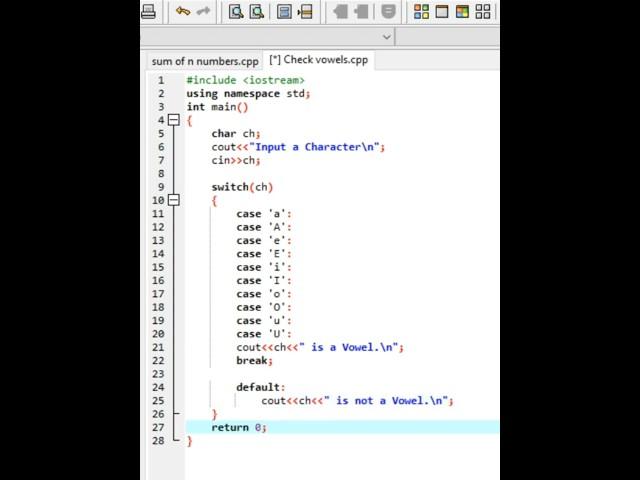The height and width of the screenshot is (480, 640).
Task: Click the Print icon in the toolbar
Action: 148,11
